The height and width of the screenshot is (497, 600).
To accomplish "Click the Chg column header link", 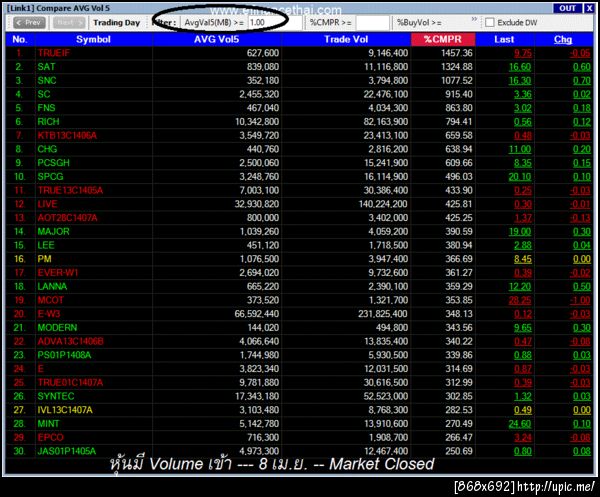I will coord(563,39).
